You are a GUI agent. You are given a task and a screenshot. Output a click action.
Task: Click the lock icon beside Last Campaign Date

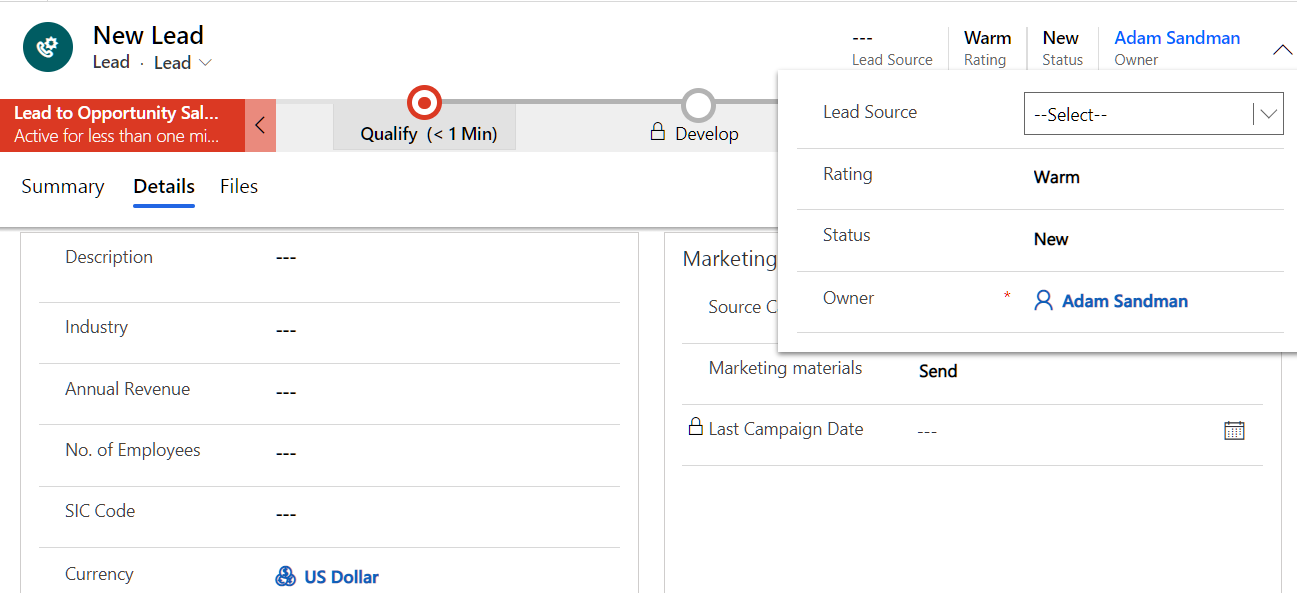click(x=695, y=427)
